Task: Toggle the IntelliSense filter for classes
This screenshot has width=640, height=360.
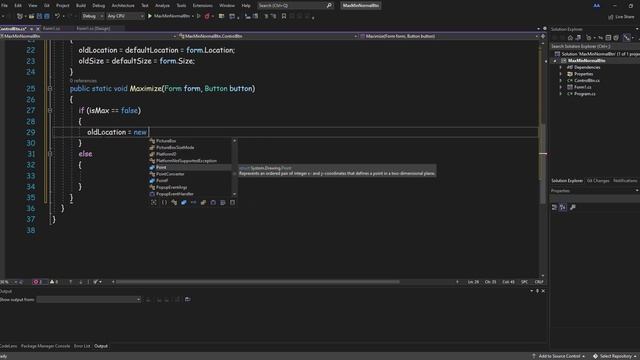Action: pyautogui.click(x=174, y=202)
